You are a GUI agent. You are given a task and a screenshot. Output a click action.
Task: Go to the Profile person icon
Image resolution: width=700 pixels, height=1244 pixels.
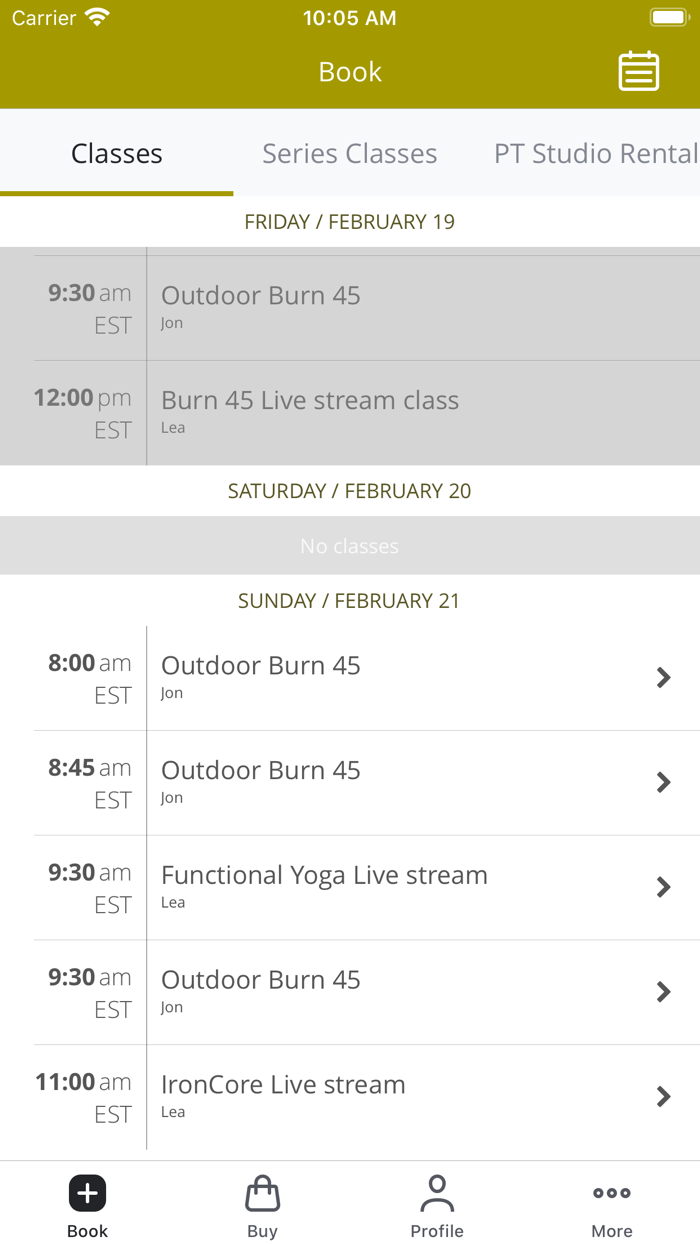tap(437, 1193)
